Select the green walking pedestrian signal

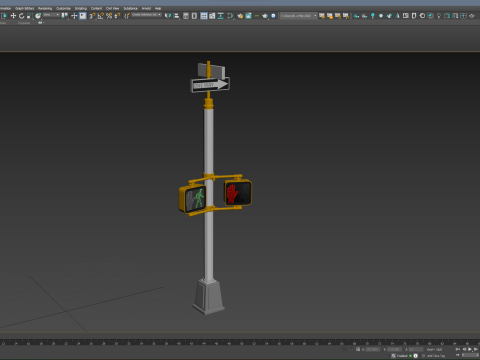[193, 199]
